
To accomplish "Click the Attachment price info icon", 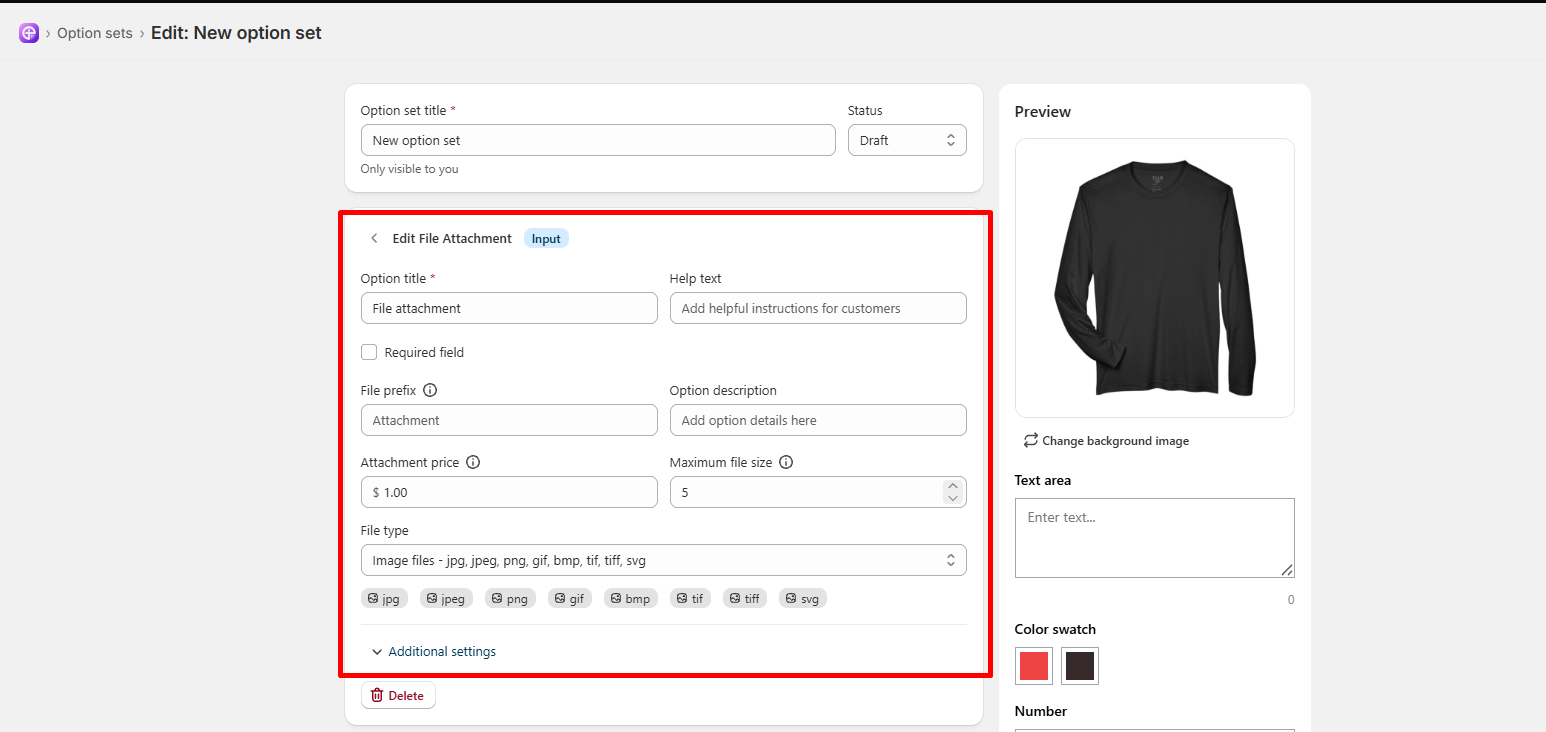I will 473,463.
